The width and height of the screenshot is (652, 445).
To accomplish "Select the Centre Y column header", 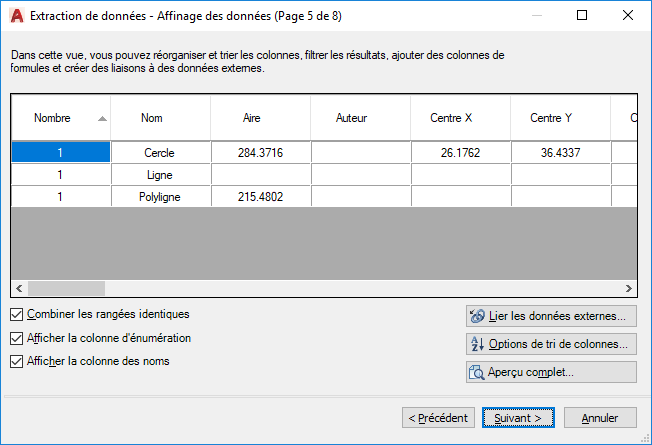I will click(560, 118).
